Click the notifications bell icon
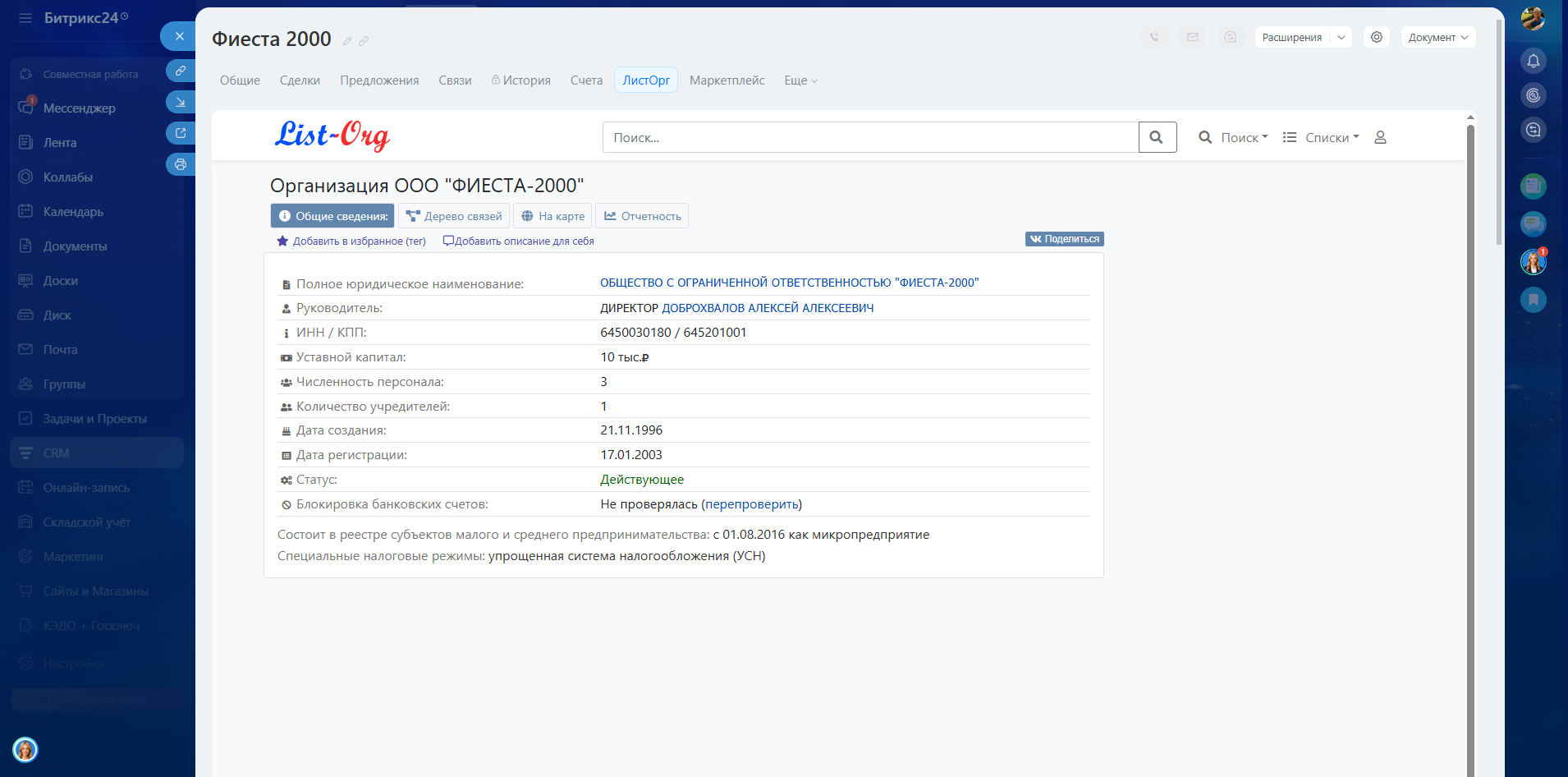The image size is (1568, 777). 1533,61
